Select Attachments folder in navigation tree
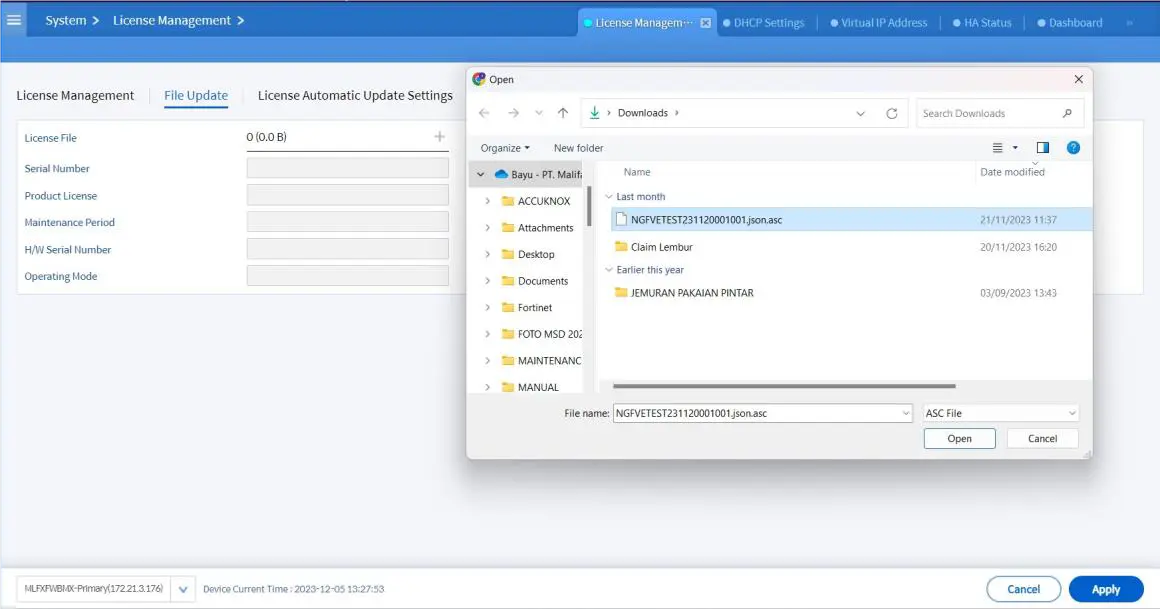Screen dimensions: 1160x609 537,228
